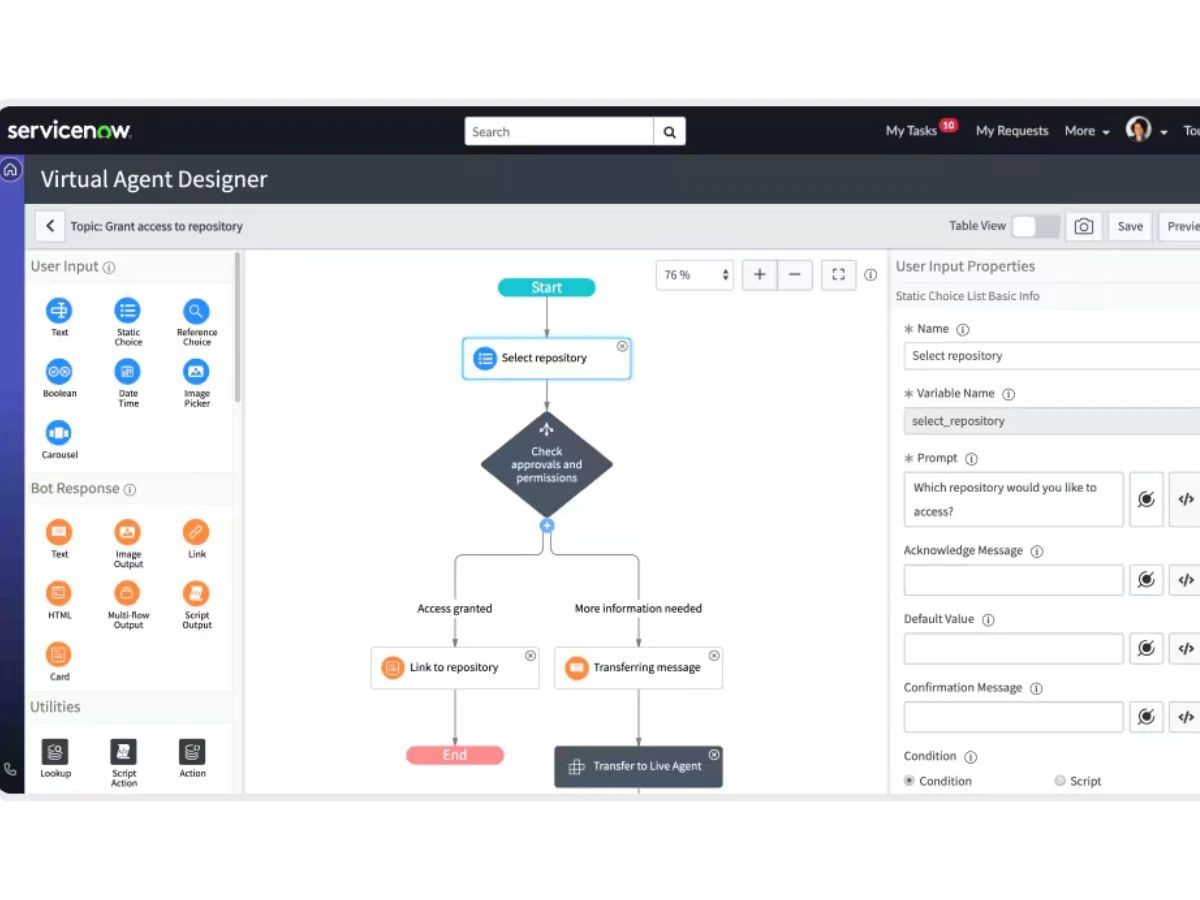Open data pill picker for Confirmation Message
1200x900 pixels.
[x=1147, y=717]
